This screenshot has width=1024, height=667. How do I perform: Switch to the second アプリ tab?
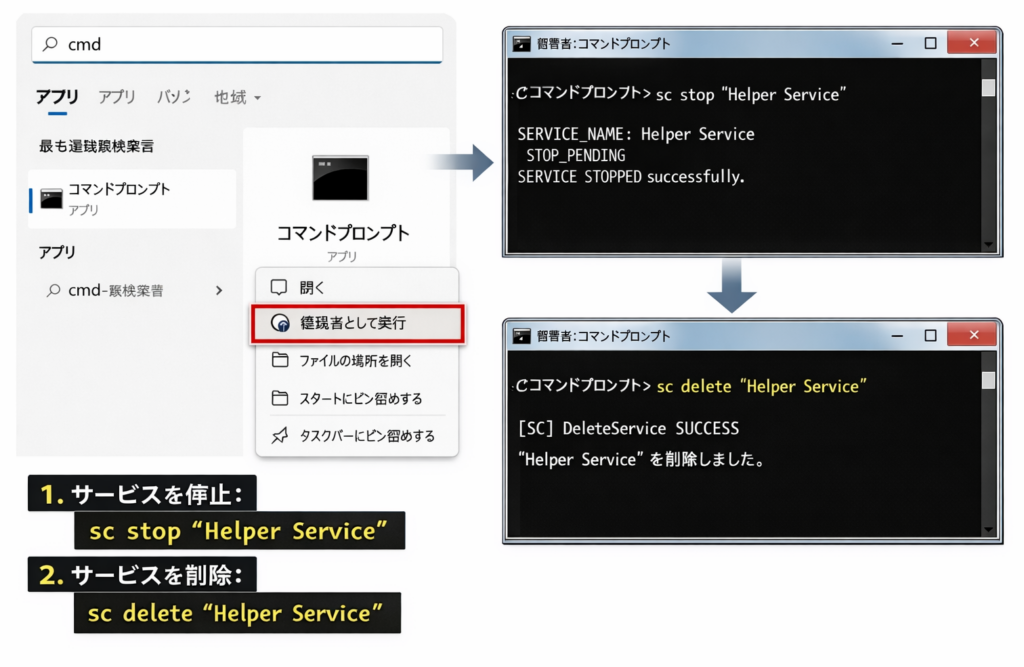click(117, 97)
